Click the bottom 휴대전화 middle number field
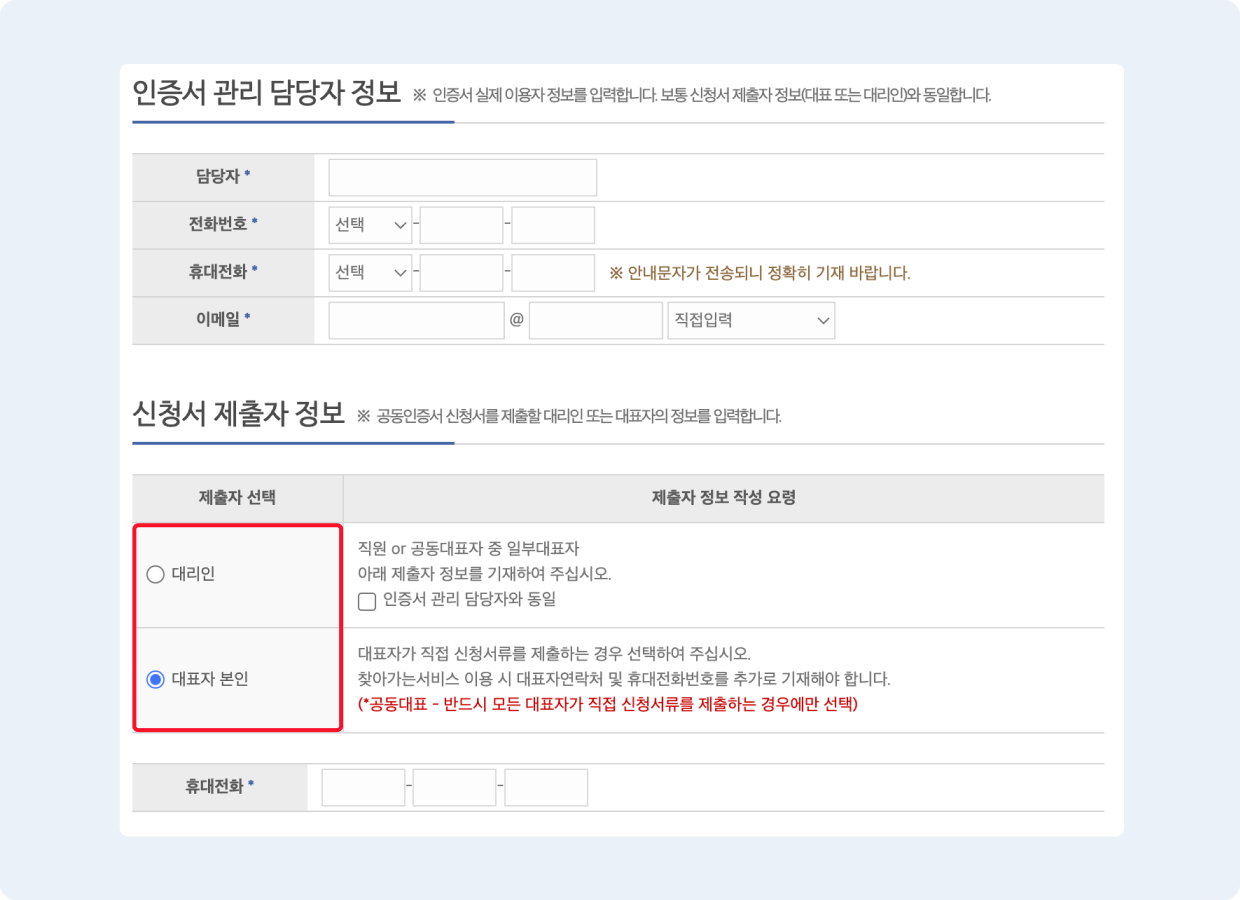 click(454, 787)
